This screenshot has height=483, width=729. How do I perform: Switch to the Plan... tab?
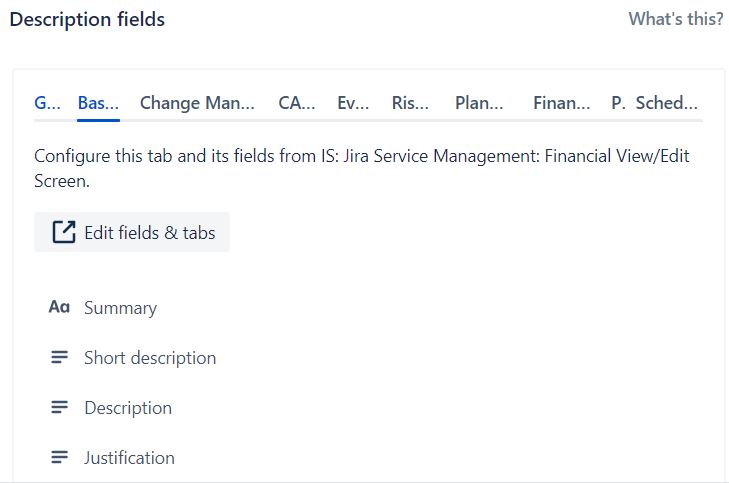click(x=479, y=103)
